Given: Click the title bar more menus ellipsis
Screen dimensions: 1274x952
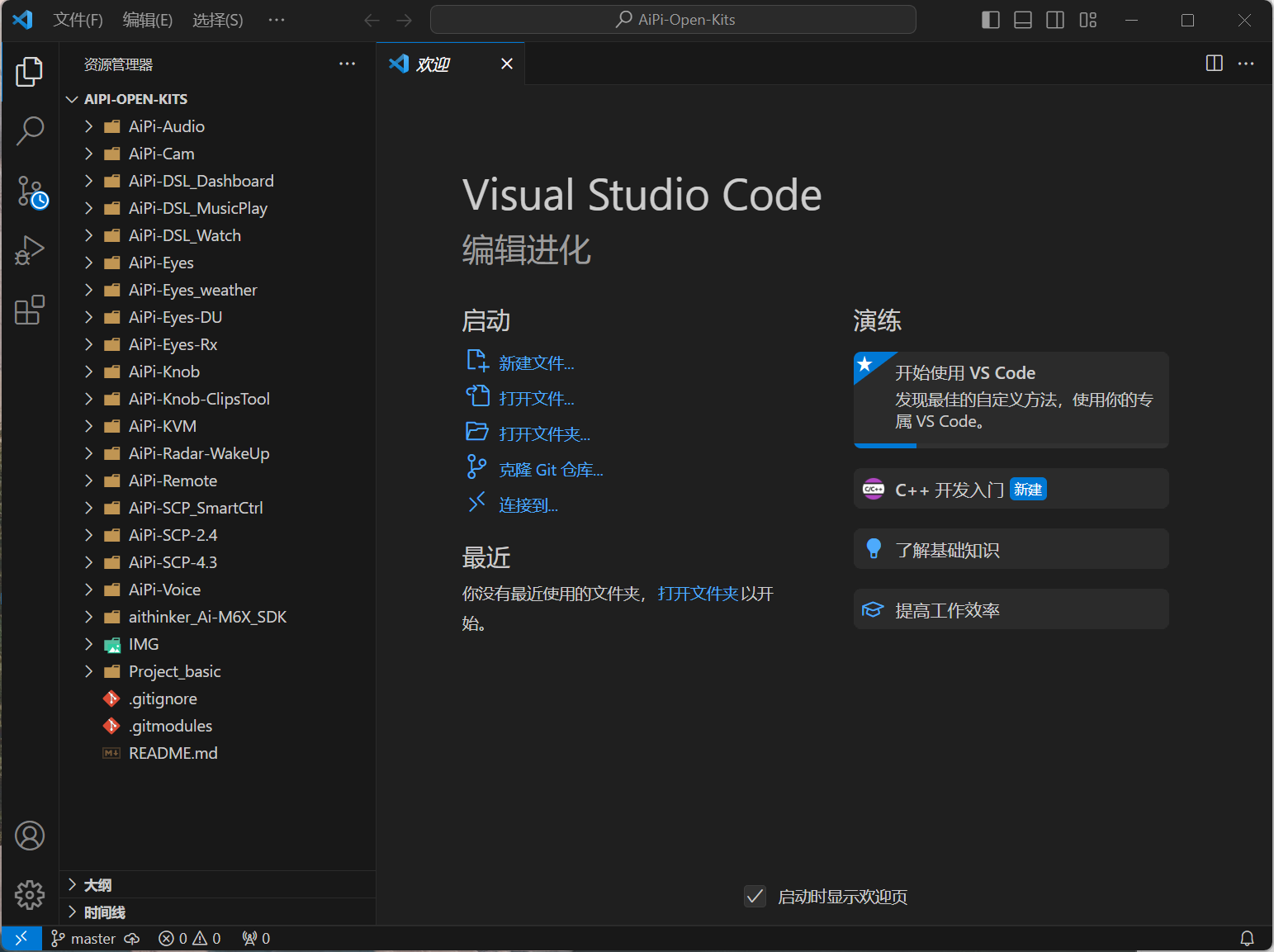Looking at the screenshot, I should pyautogui.click(x=277, y=20).
